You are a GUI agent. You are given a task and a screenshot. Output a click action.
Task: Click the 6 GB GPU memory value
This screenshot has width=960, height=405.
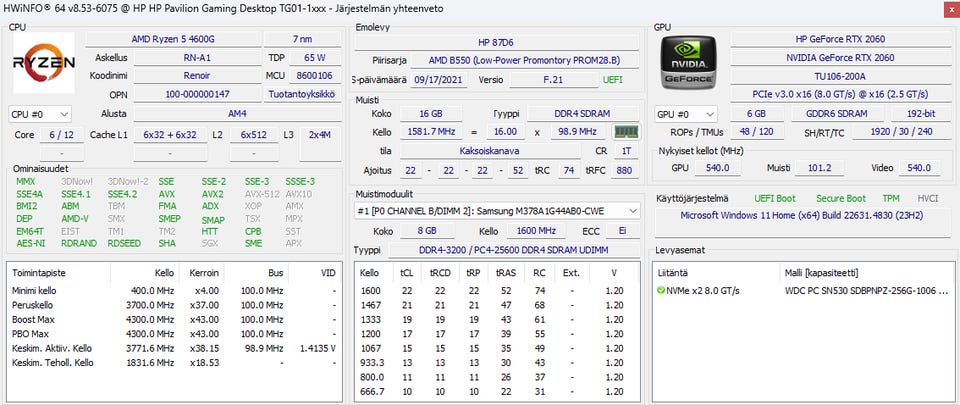tap(757, 114)
